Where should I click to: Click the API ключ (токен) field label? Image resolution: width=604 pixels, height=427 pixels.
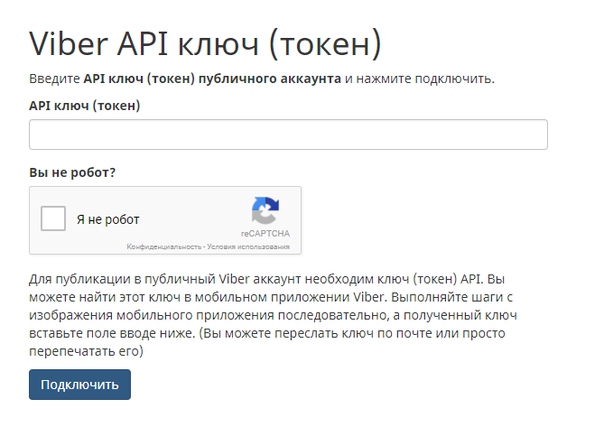click(85, 105)
